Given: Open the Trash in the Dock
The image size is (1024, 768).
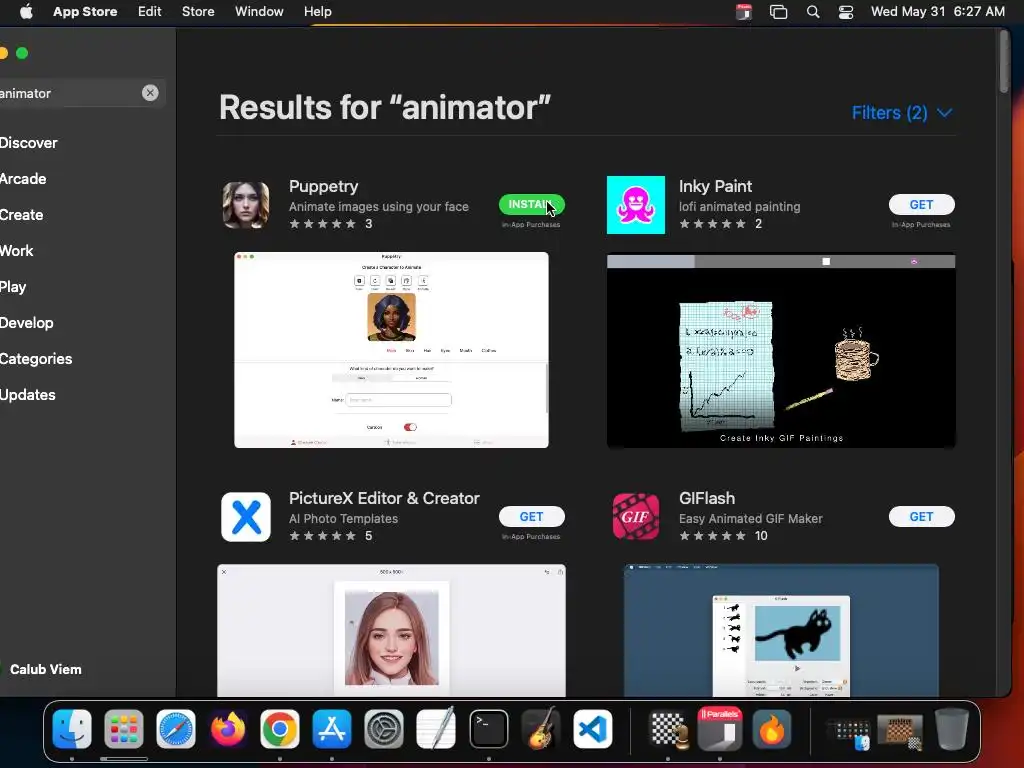Looking at the screenshot, I should (x=952, y=729).
